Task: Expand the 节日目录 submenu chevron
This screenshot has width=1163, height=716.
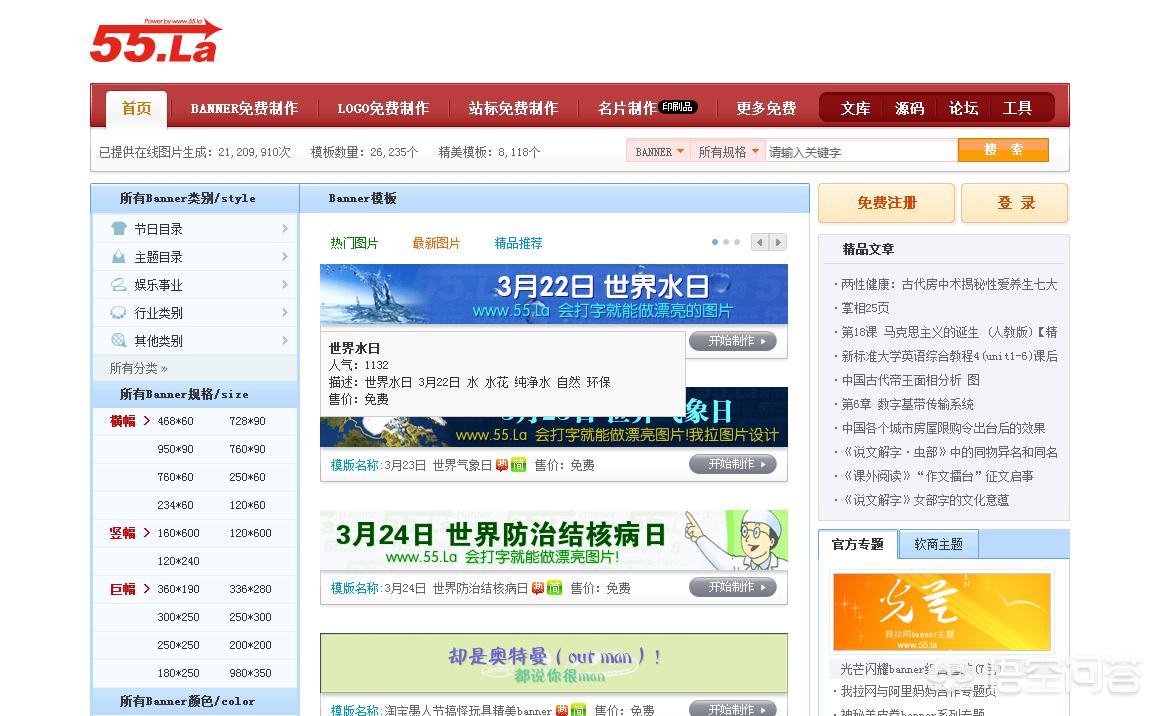Action: coord(286,228)
